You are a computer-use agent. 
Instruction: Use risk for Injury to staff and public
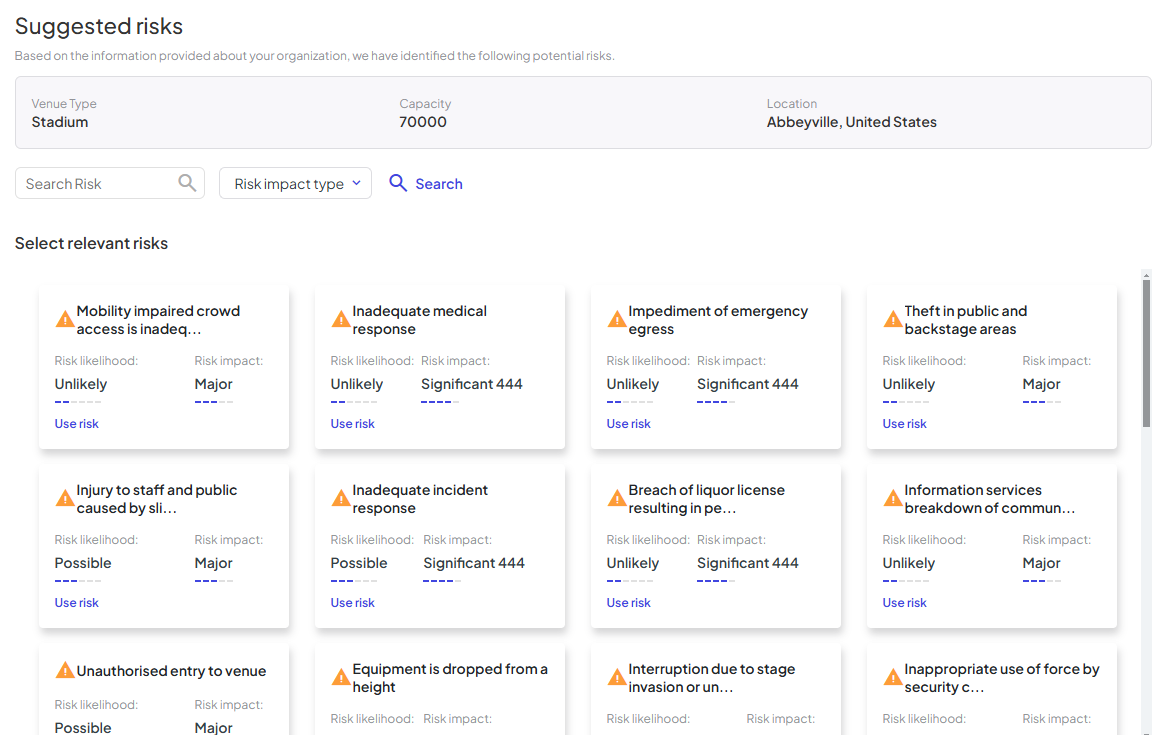76,602
